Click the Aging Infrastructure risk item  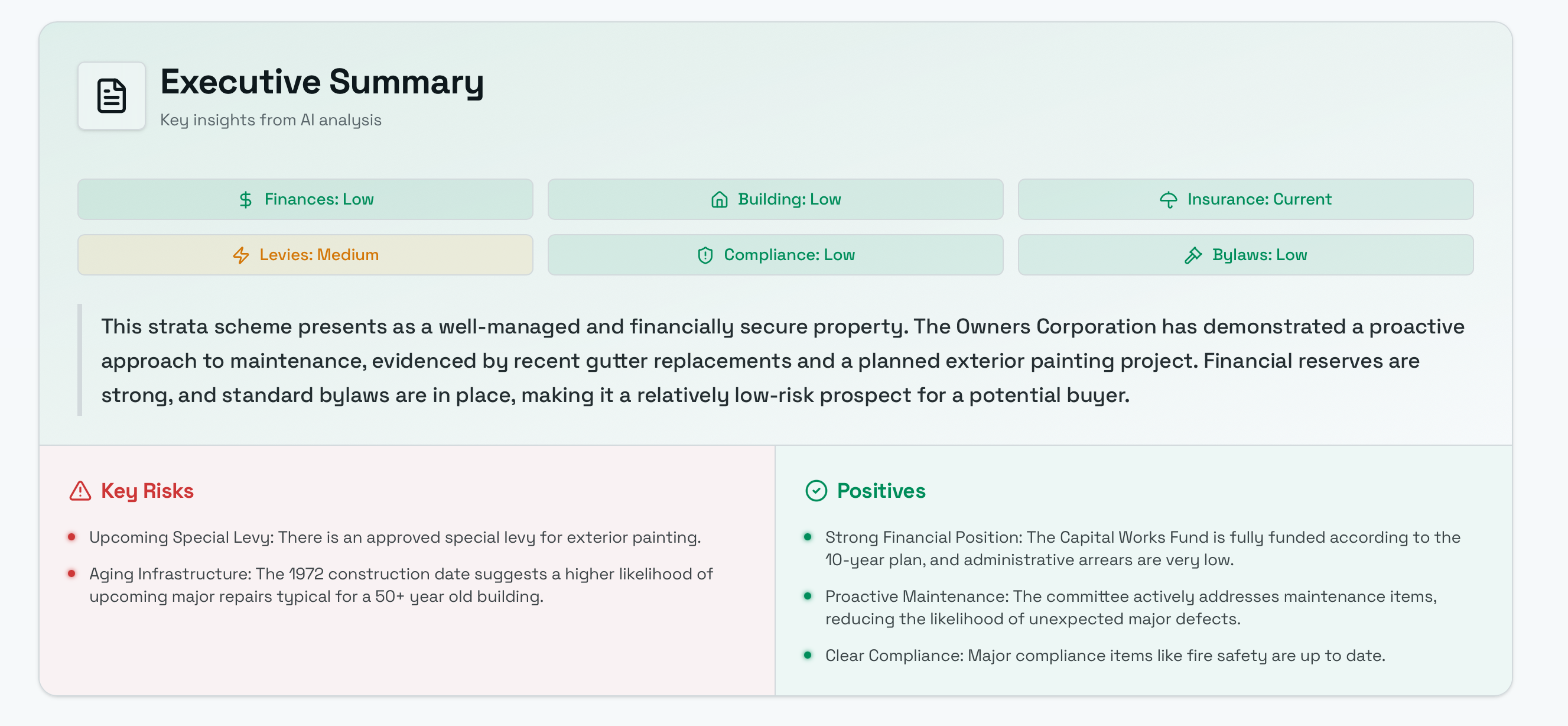pyautogui.click(x=401, y=585)
